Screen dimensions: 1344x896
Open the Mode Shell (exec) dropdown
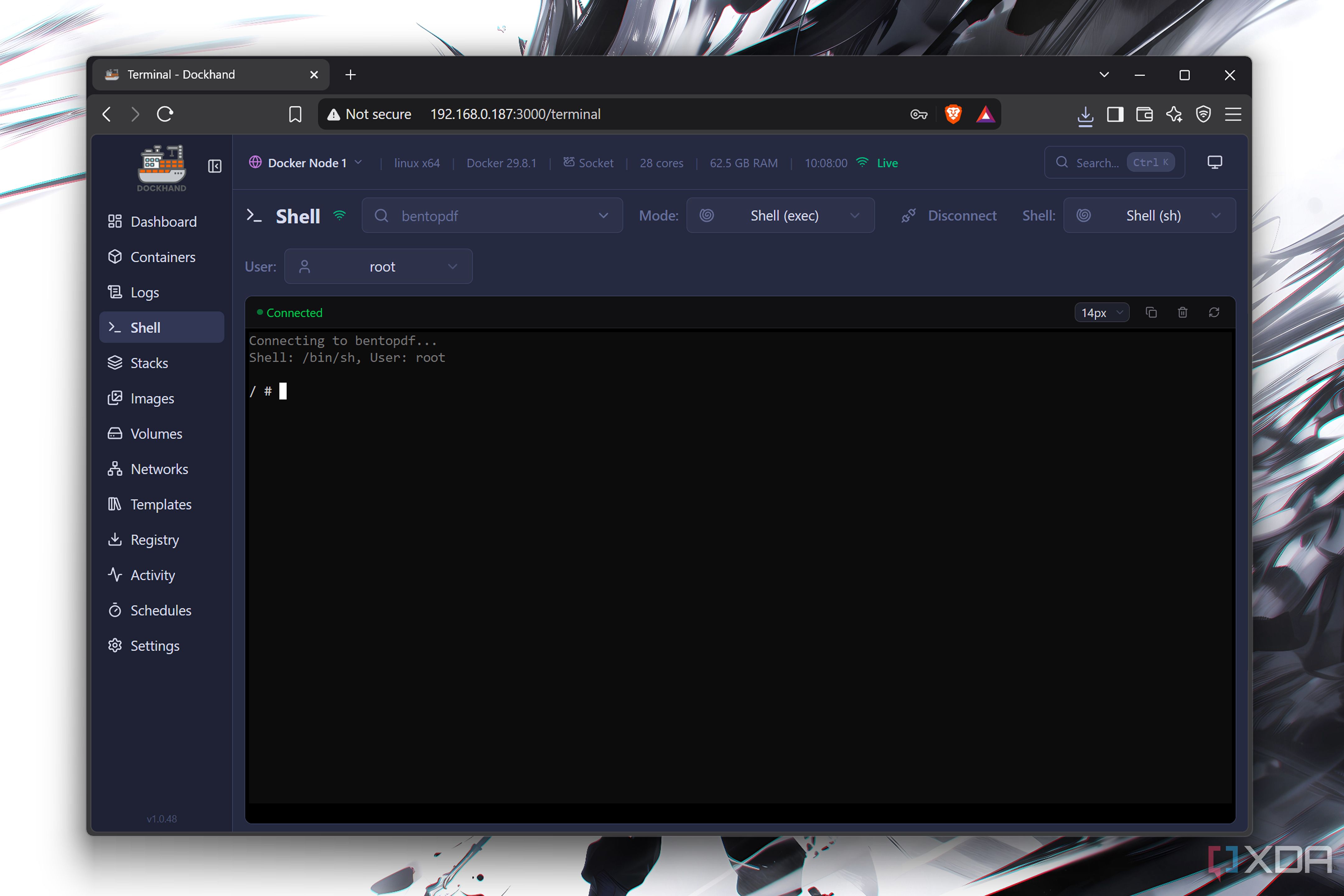(x=780, y=215)
